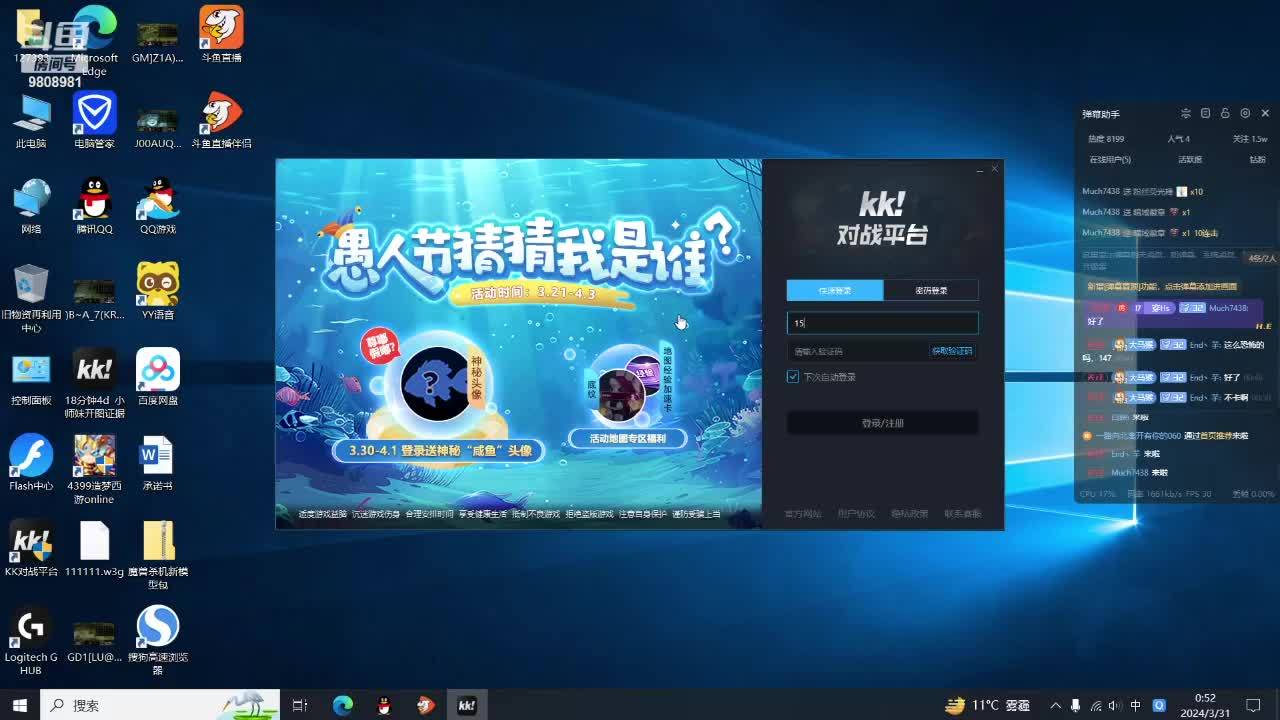The height and width of the screenshot is (720, 1280).
Task: Open the taskbar volume icon
Action: tap(1116, 705)
